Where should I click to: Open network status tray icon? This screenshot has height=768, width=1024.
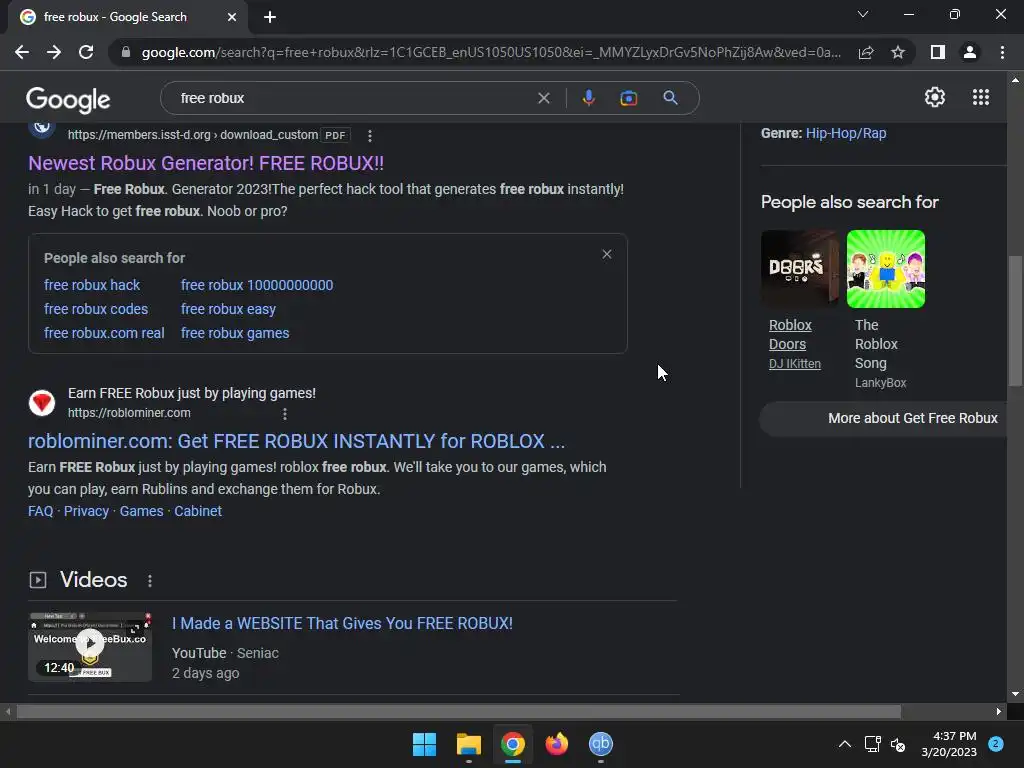tap(872, 744)
